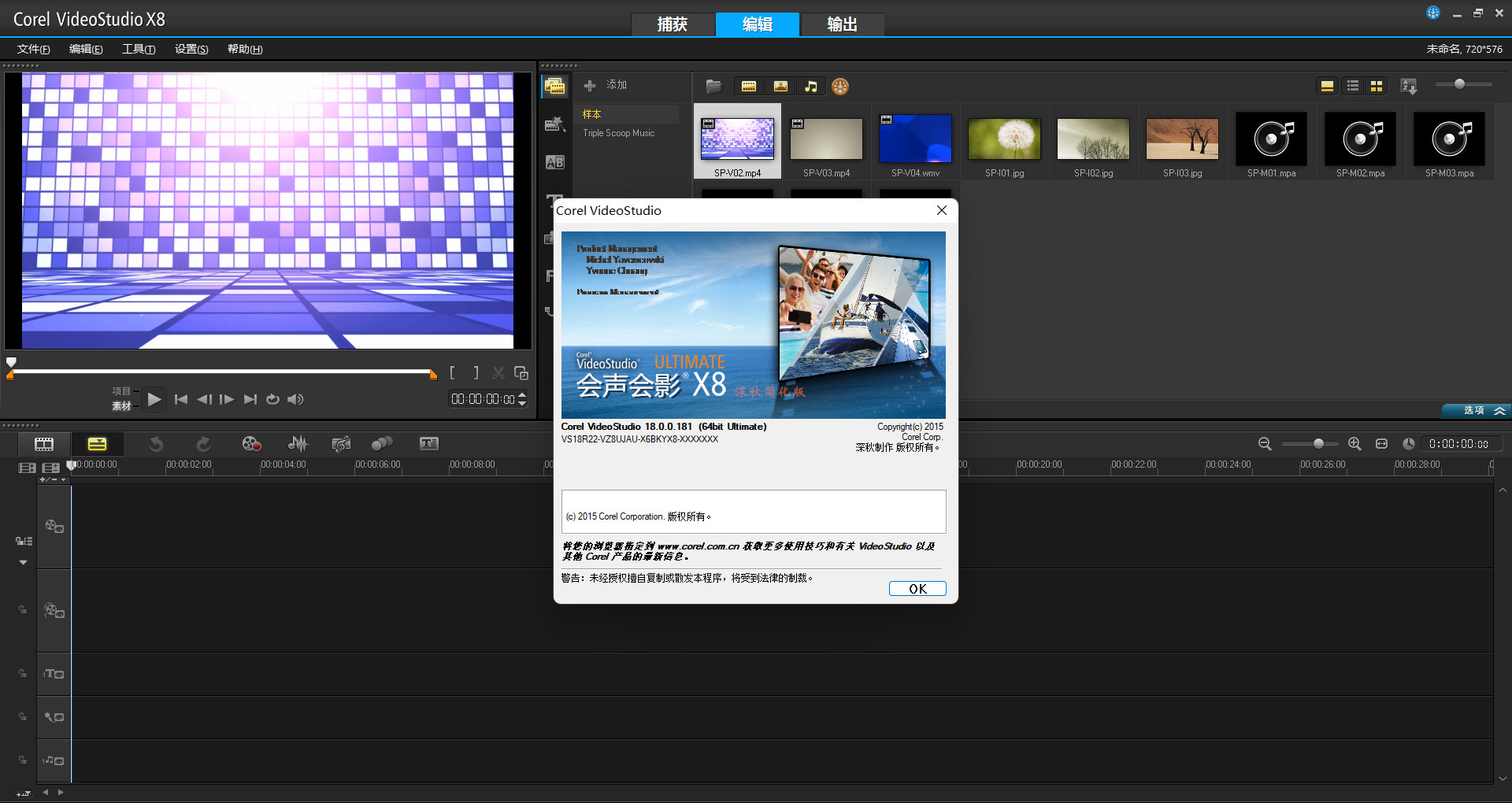Switch to the 输出 (Share) tab

click(843, 24)
